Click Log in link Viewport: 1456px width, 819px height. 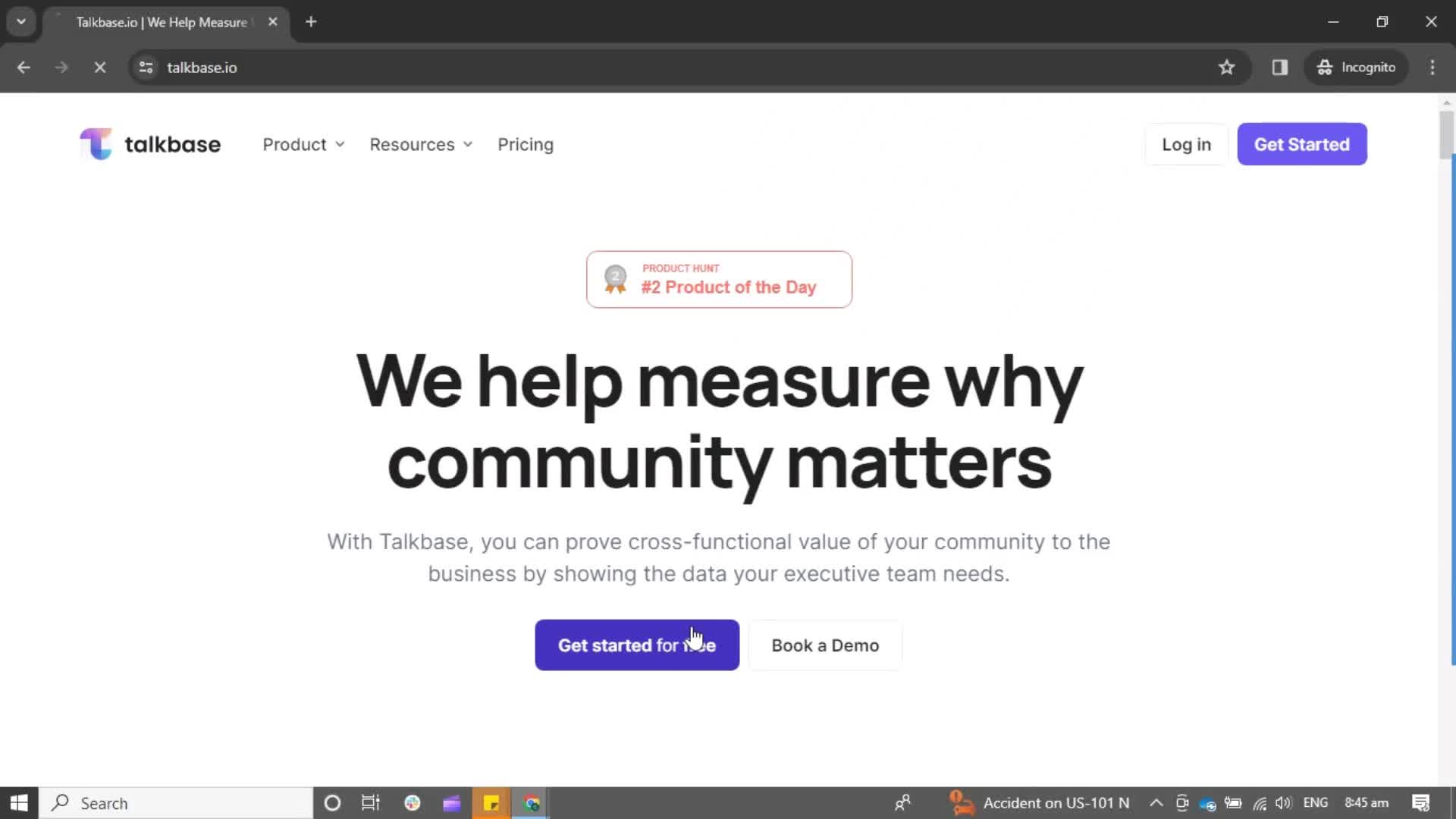(1186, 144)
